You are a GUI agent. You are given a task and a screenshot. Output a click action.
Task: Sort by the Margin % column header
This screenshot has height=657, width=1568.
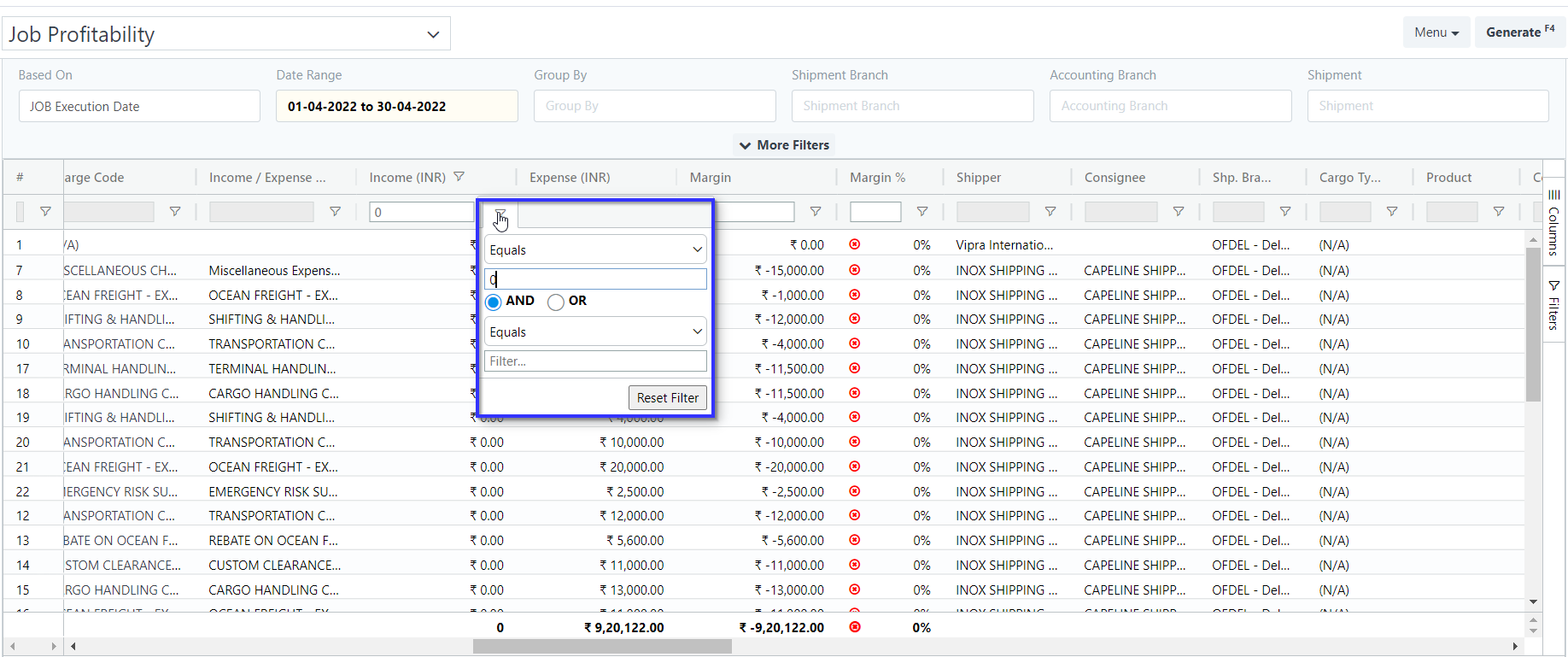click(x=877, y=178)
